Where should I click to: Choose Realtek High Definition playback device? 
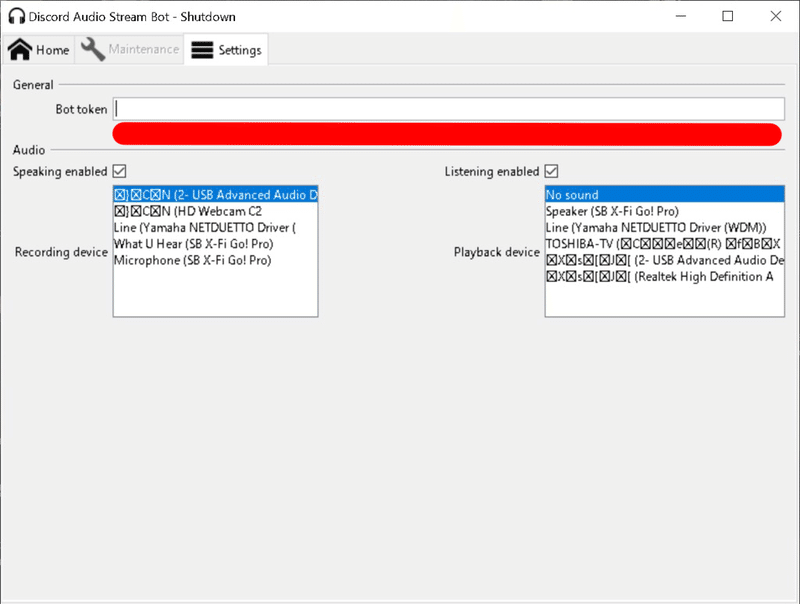coord(664,276)
